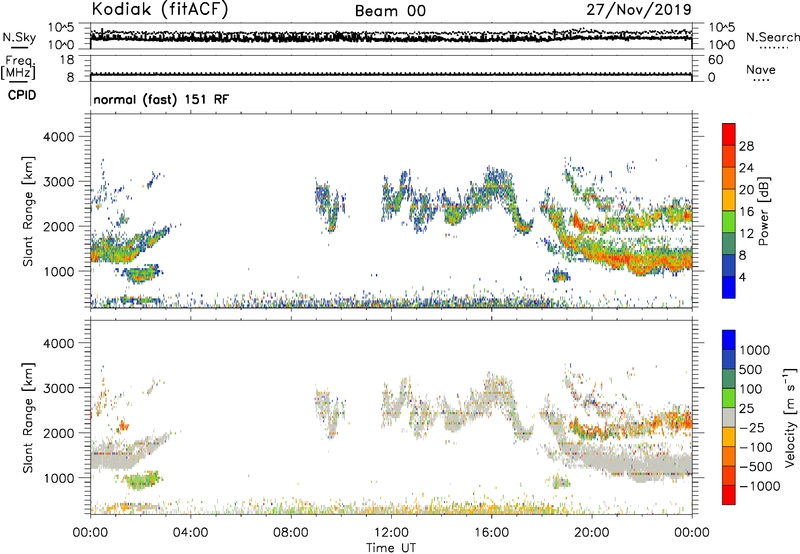
Task: Click the 'N.Search' legend label
Action: (772, 37)
